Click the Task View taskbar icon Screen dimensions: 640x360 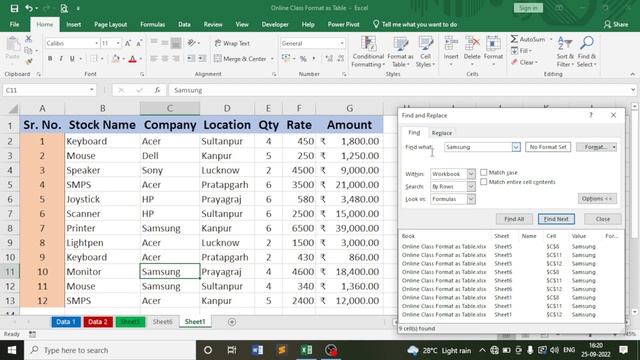coord(232,350)
